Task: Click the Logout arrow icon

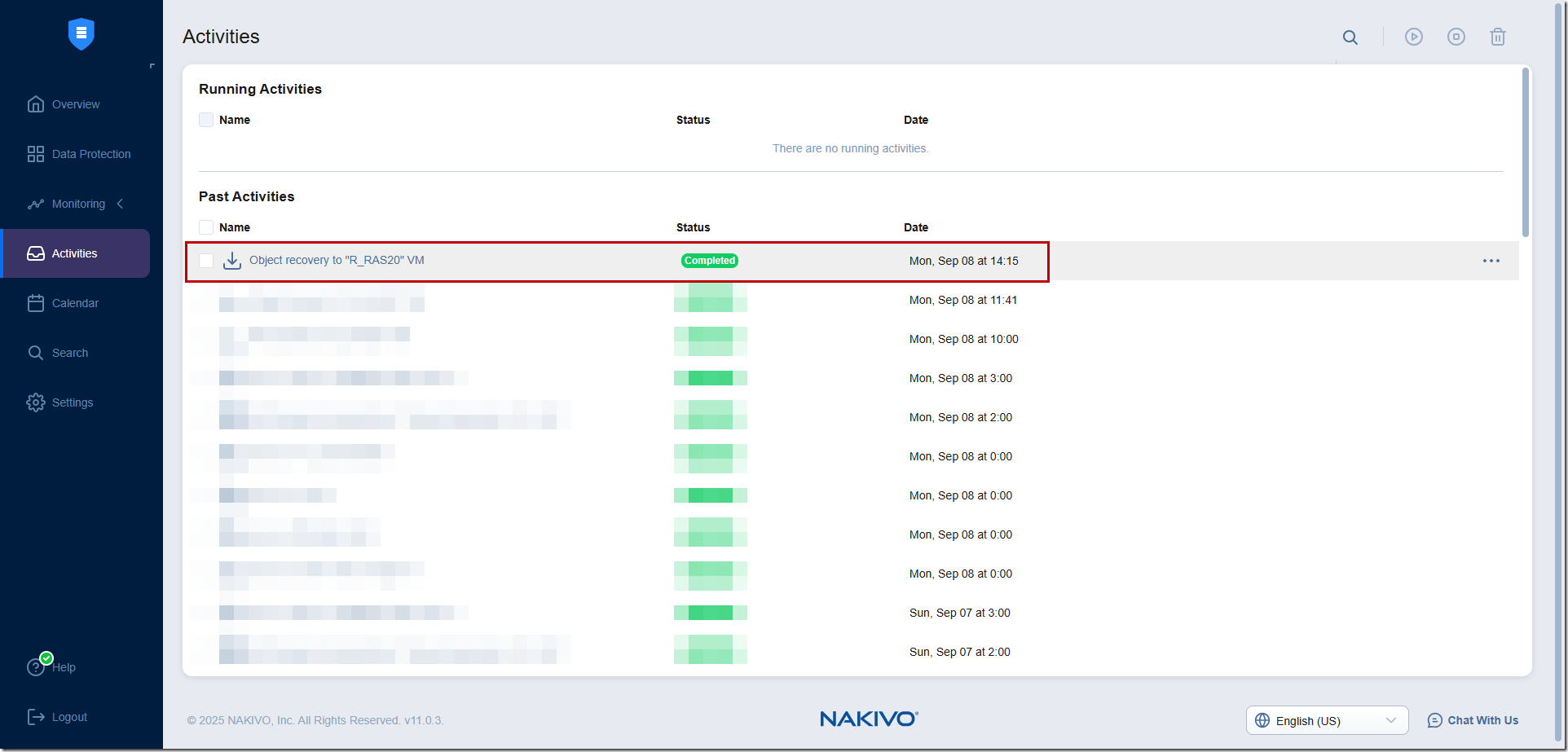Action: tap(36, 717)
